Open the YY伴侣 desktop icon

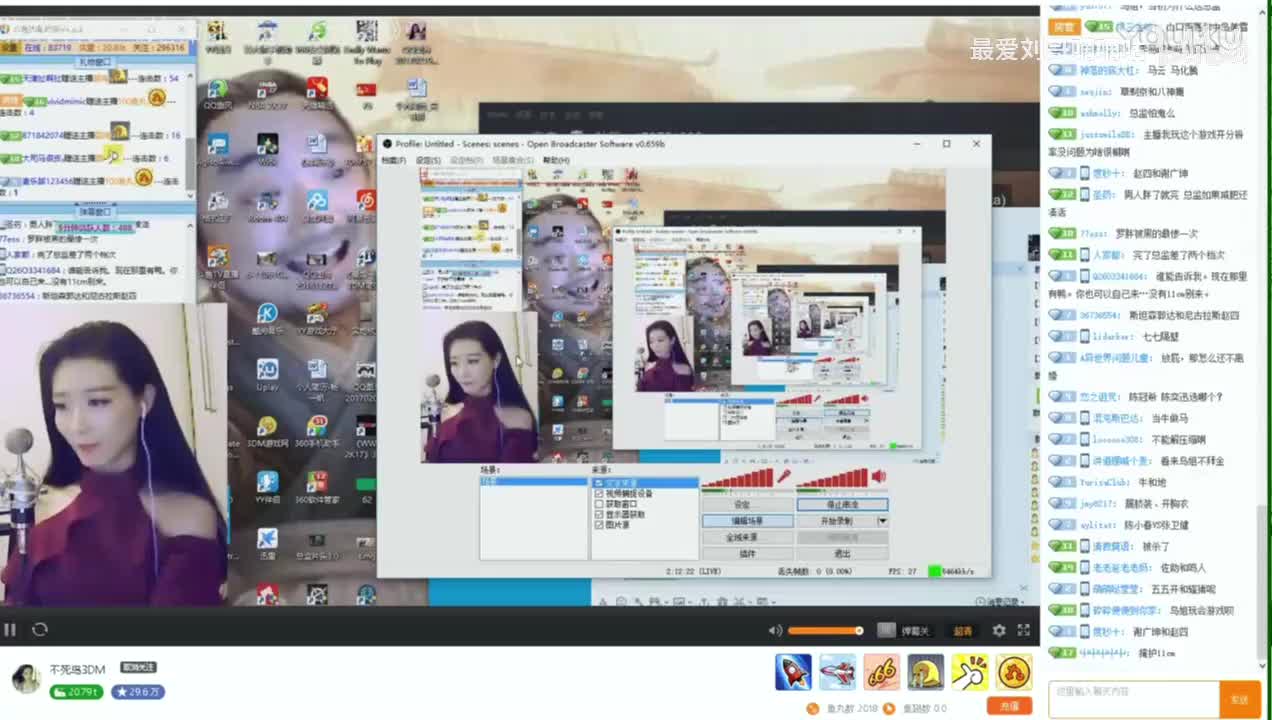click(267, 487)
